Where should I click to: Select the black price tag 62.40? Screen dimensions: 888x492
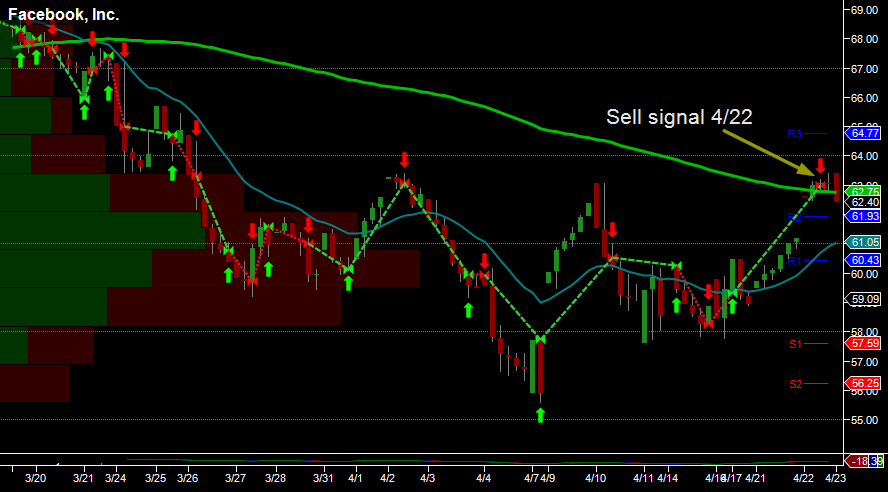pos(863,202)
